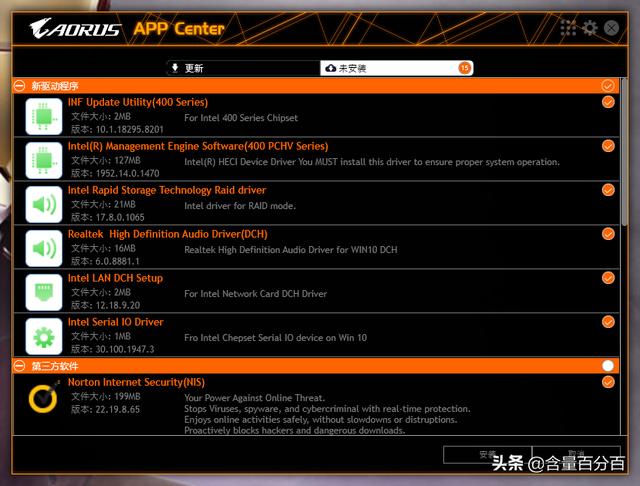
Task: Collapse the 新驱动程序 section
Action: pyautogui.click(x=19, y=86)
